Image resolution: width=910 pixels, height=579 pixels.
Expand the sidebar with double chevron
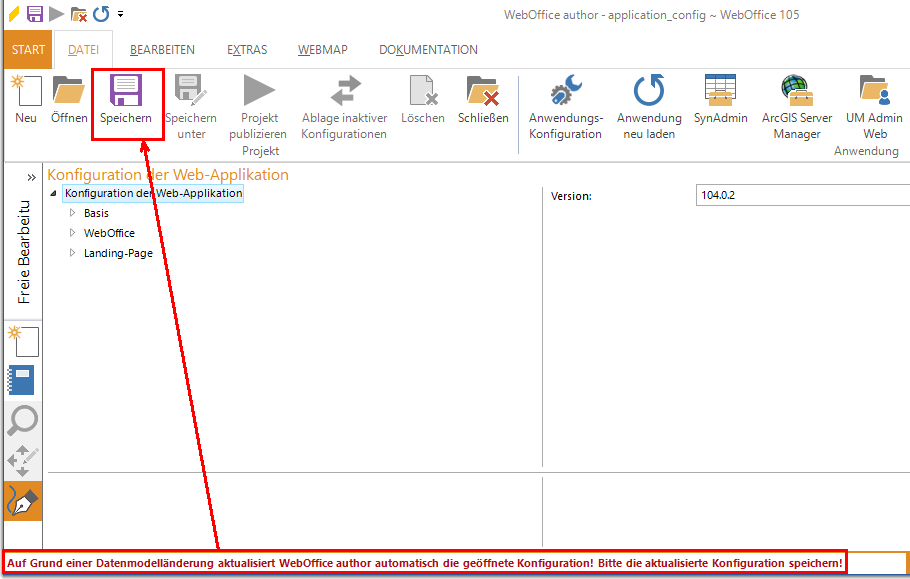click(31, 178)
